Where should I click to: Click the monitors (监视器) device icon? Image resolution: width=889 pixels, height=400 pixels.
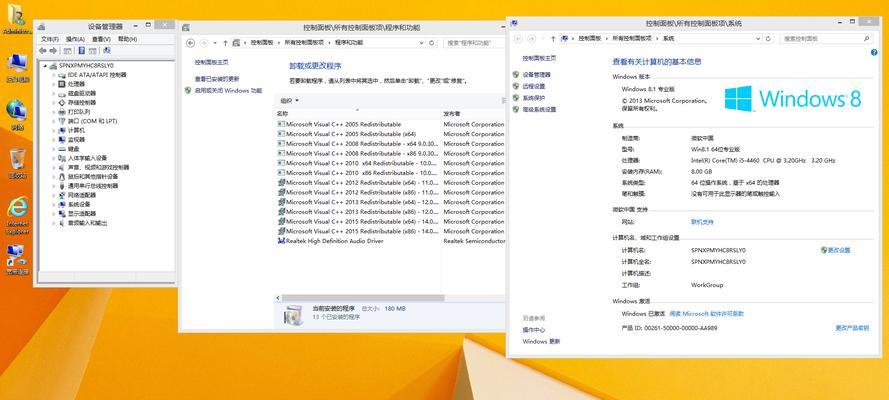pyautogui.click(x=62, y=139)
